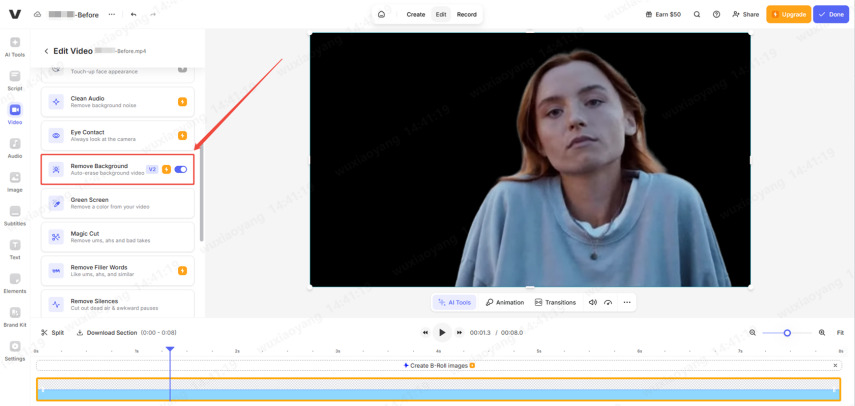Fit timeline with Fit button
This screenshot has width=855, height=406.
click(x=840, y=332)
